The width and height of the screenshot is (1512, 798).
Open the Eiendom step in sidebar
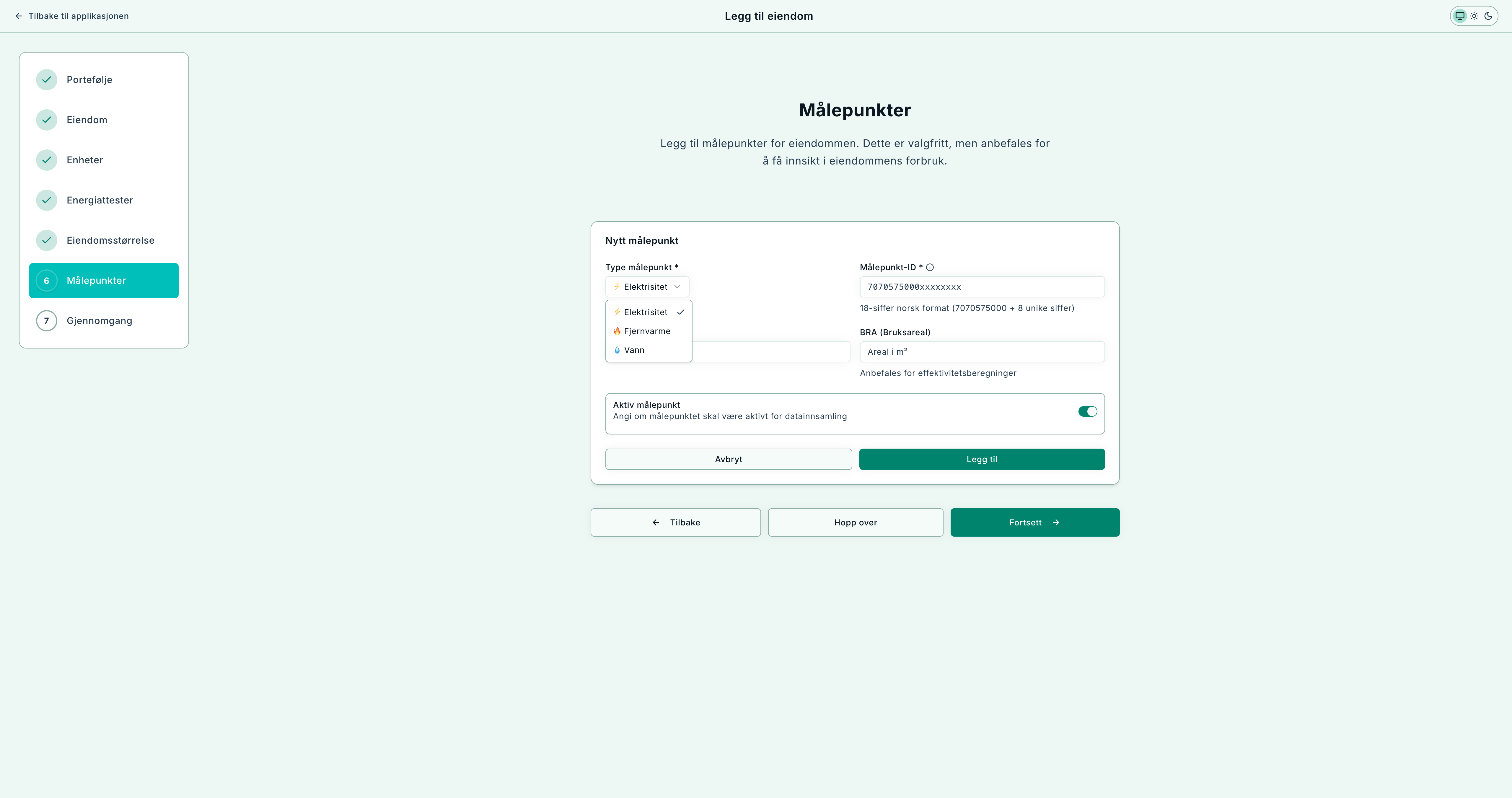[87, 120]
